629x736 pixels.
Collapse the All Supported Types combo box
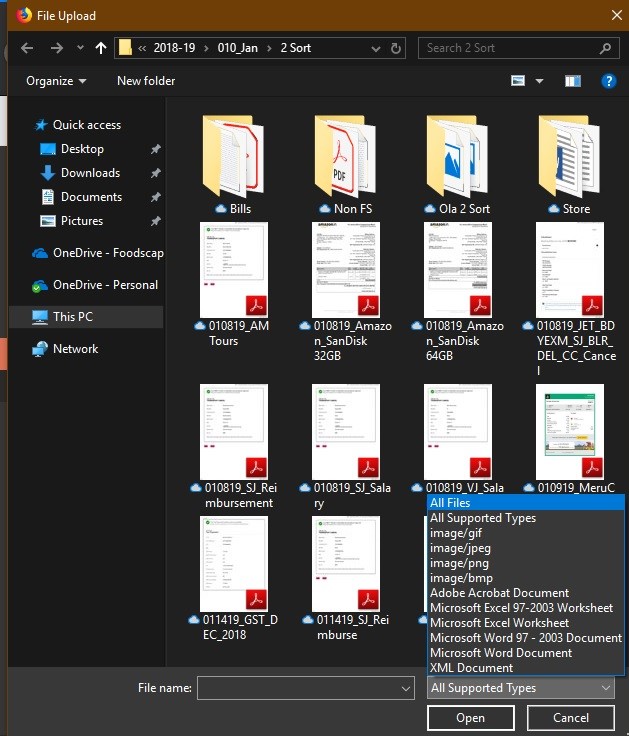pyautogui.click(x=521, y=688)
